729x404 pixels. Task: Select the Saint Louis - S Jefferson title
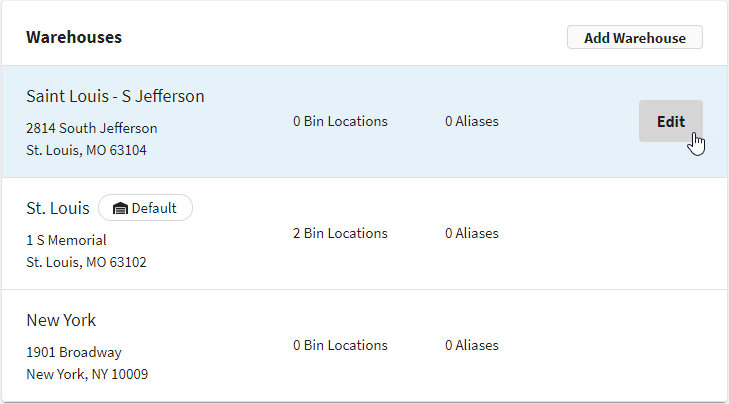tap(115, 96)
